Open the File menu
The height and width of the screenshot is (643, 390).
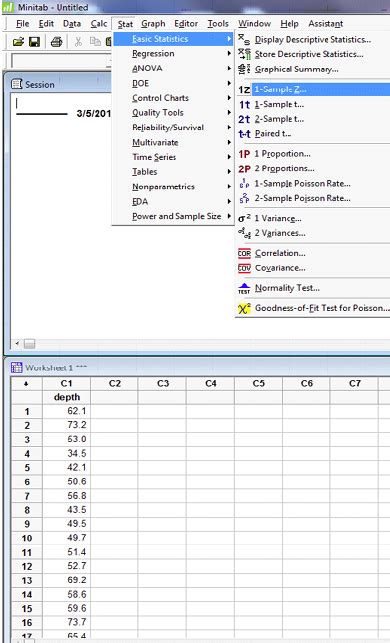[22, 24]
